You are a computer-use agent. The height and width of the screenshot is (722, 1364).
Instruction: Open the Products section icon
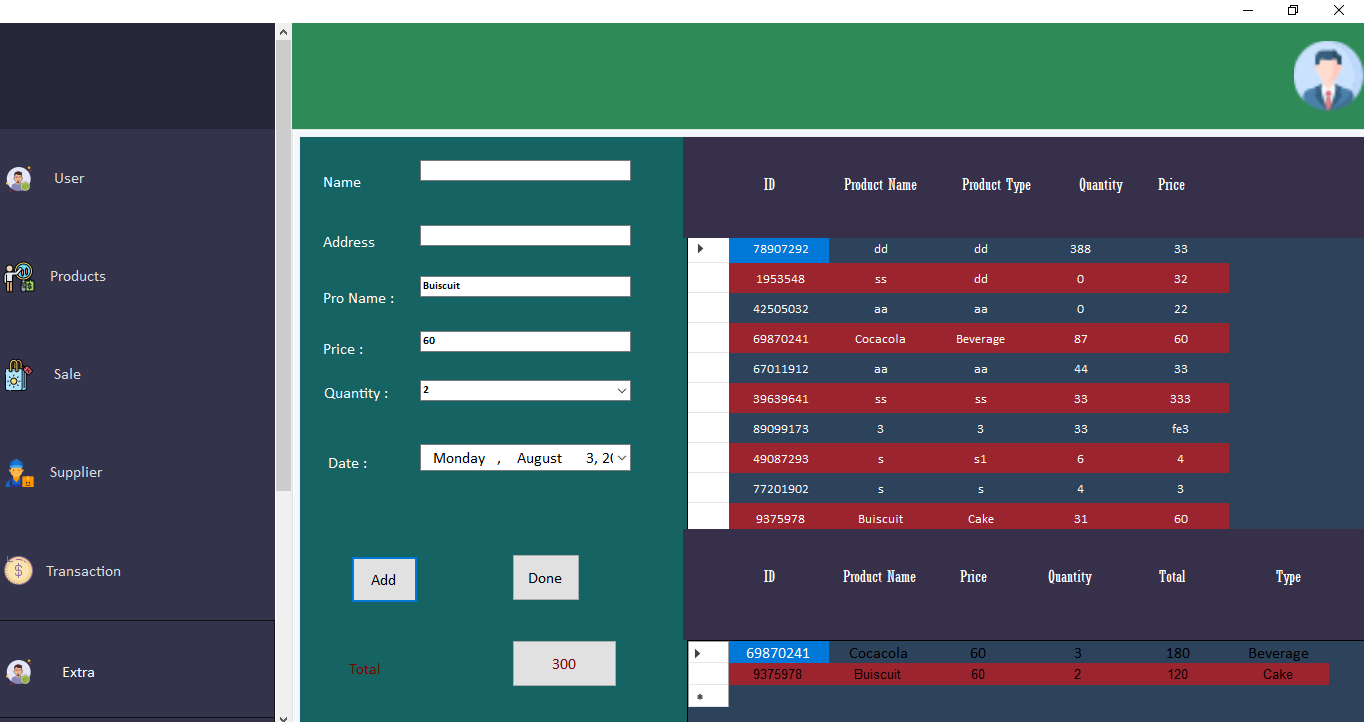click(19, 276)
